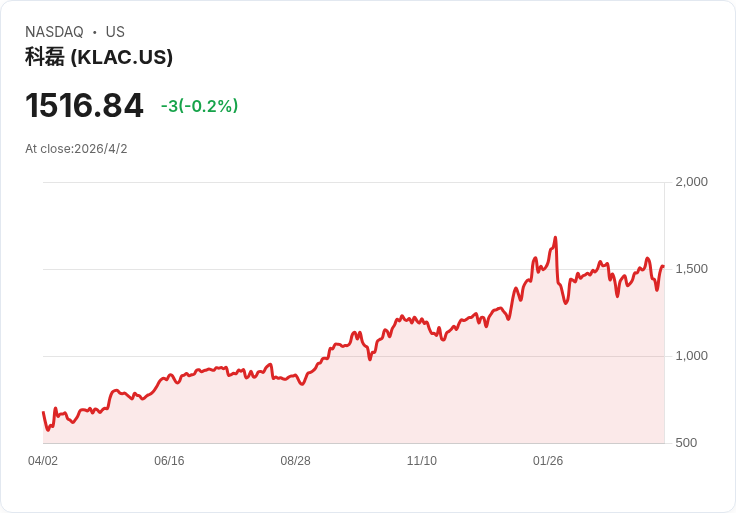Click the highest peak of the price line

555,238
